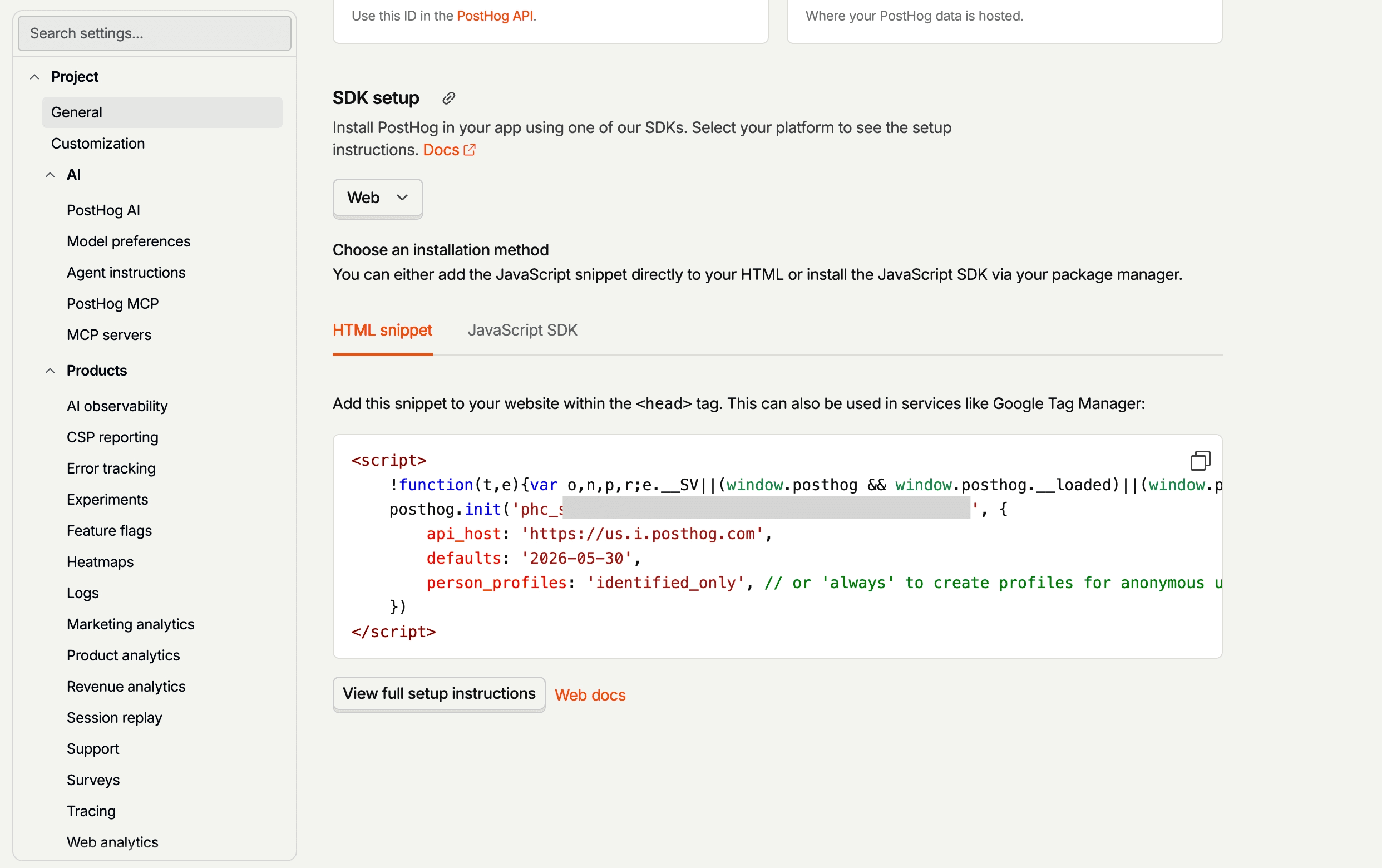Go to Support settings

[x=170, y=748]
